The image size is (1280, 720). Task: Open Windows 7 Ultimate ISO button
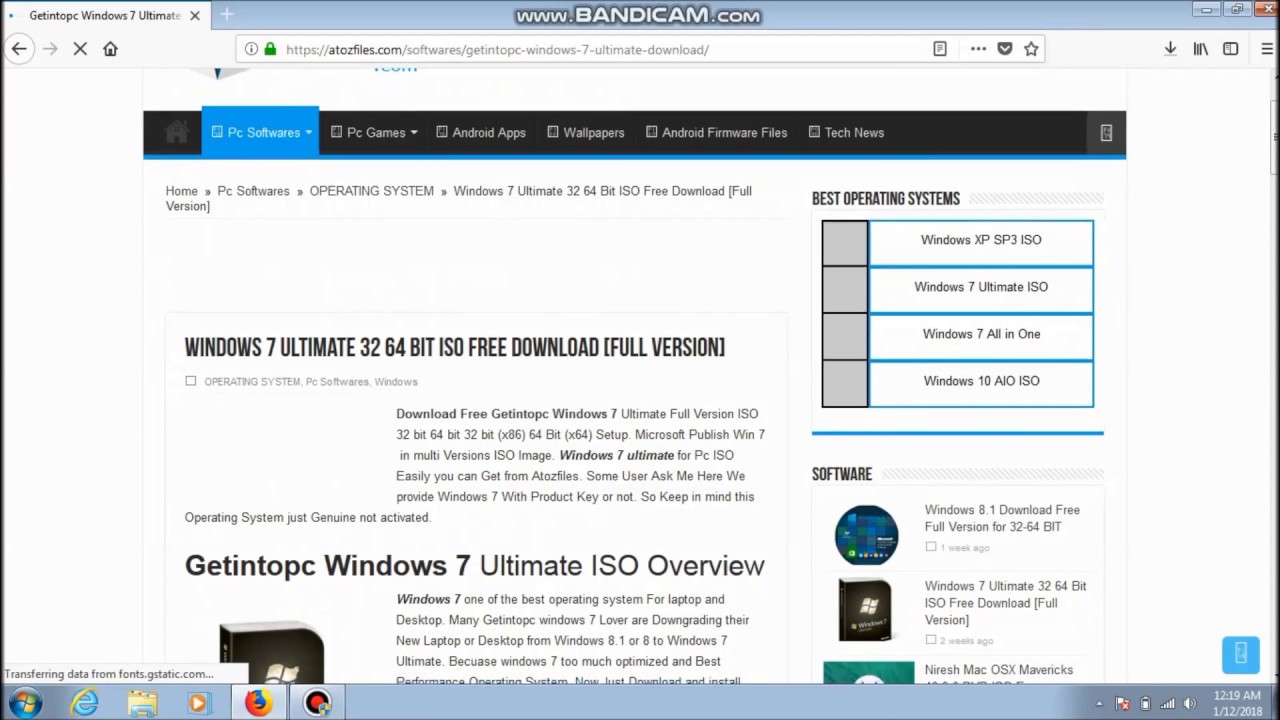click(x=981, y=287)
